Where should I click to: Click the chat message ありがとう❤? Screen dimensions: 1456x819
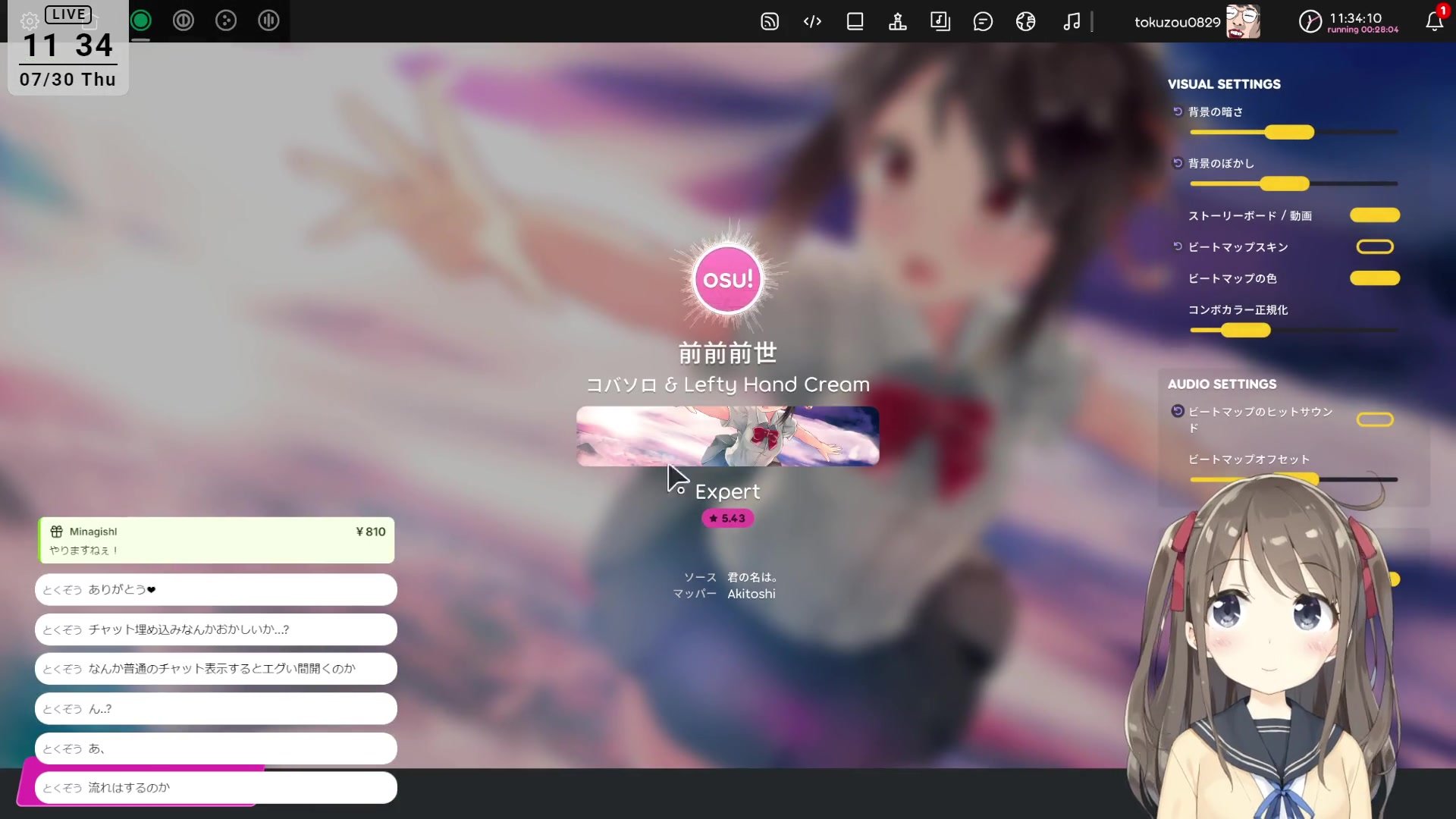coord(216,589)
